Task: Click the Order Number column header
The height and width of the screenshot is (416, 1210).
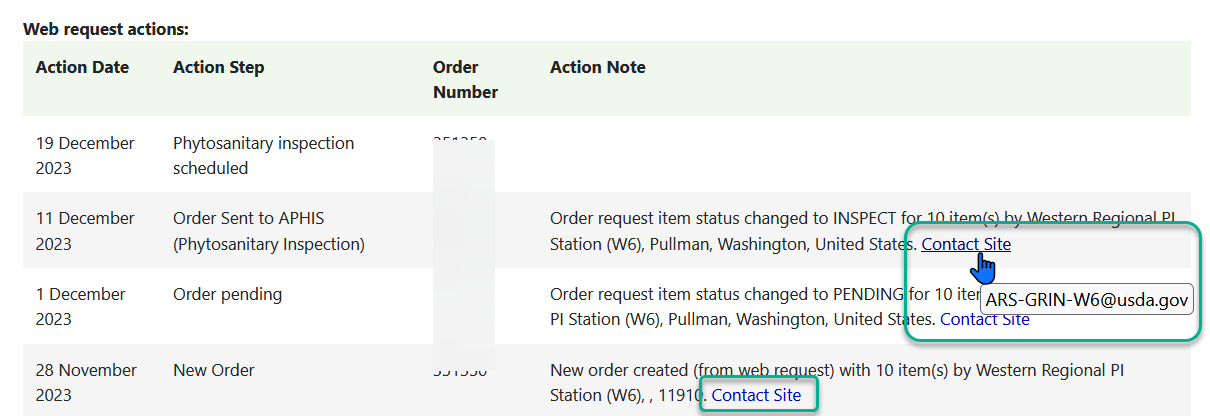Action: tap(465, 80)
